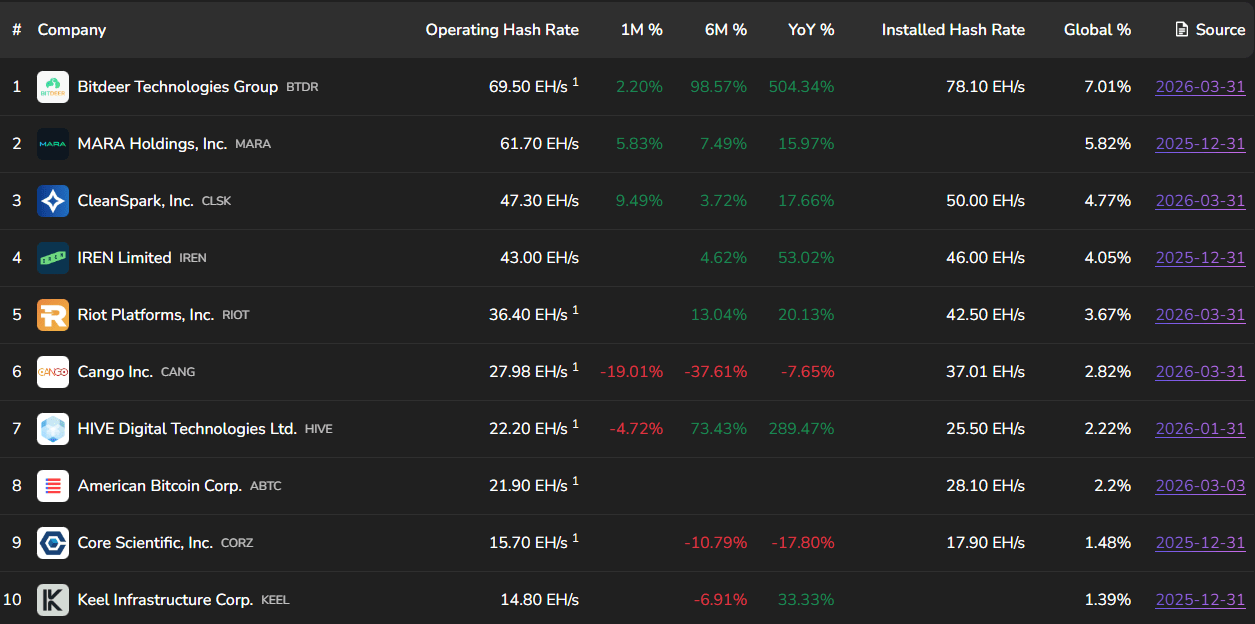The width and height of the screenshot is (1255, 624).
Task: Open MARA's 2025-12-31 source link
Action: 1200,144
